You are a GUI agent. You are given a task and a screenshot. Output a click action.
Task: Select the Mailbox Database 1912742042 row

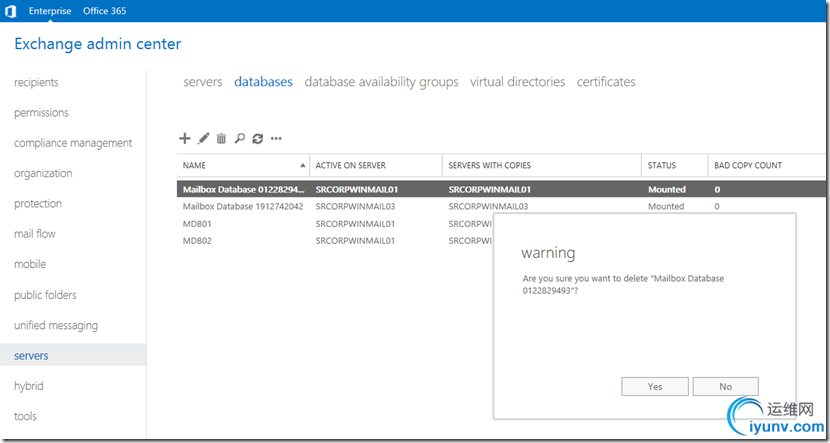pyautogui.click(x=501, y=206)
